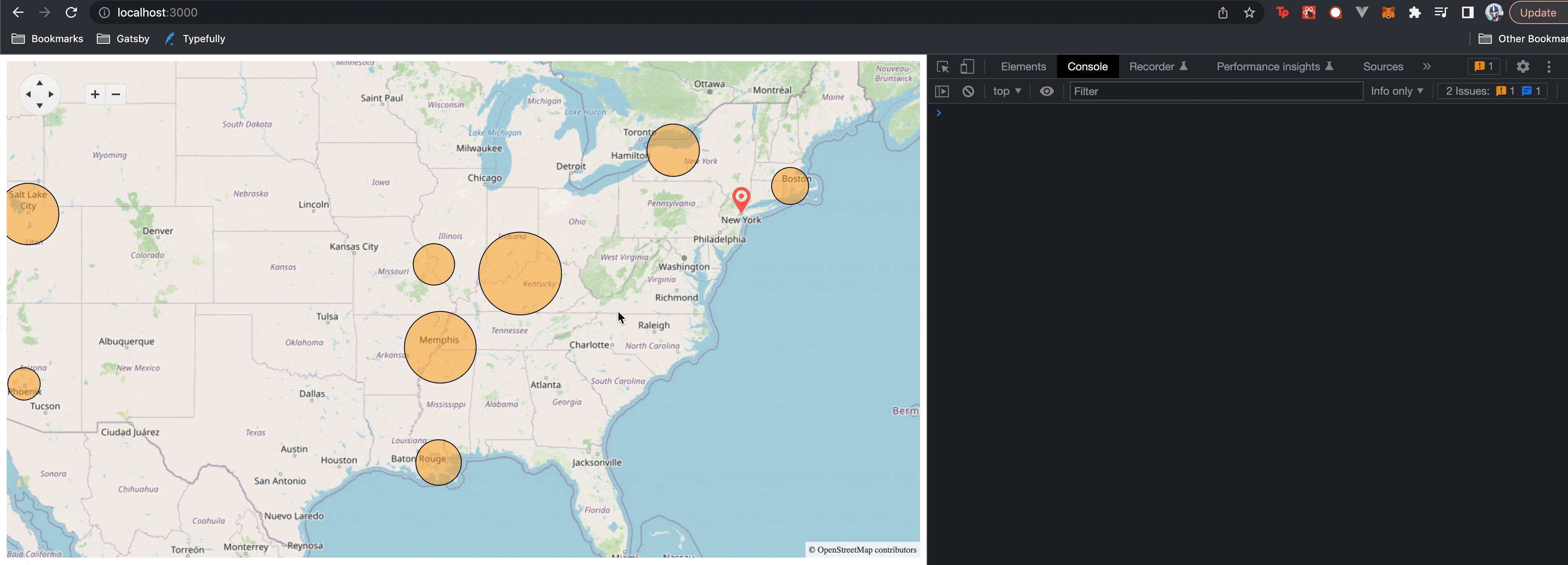Screen dimensions: 1568x565
Task: Open the MetaMask fox extension
Action: click(x=1388, y=12)
